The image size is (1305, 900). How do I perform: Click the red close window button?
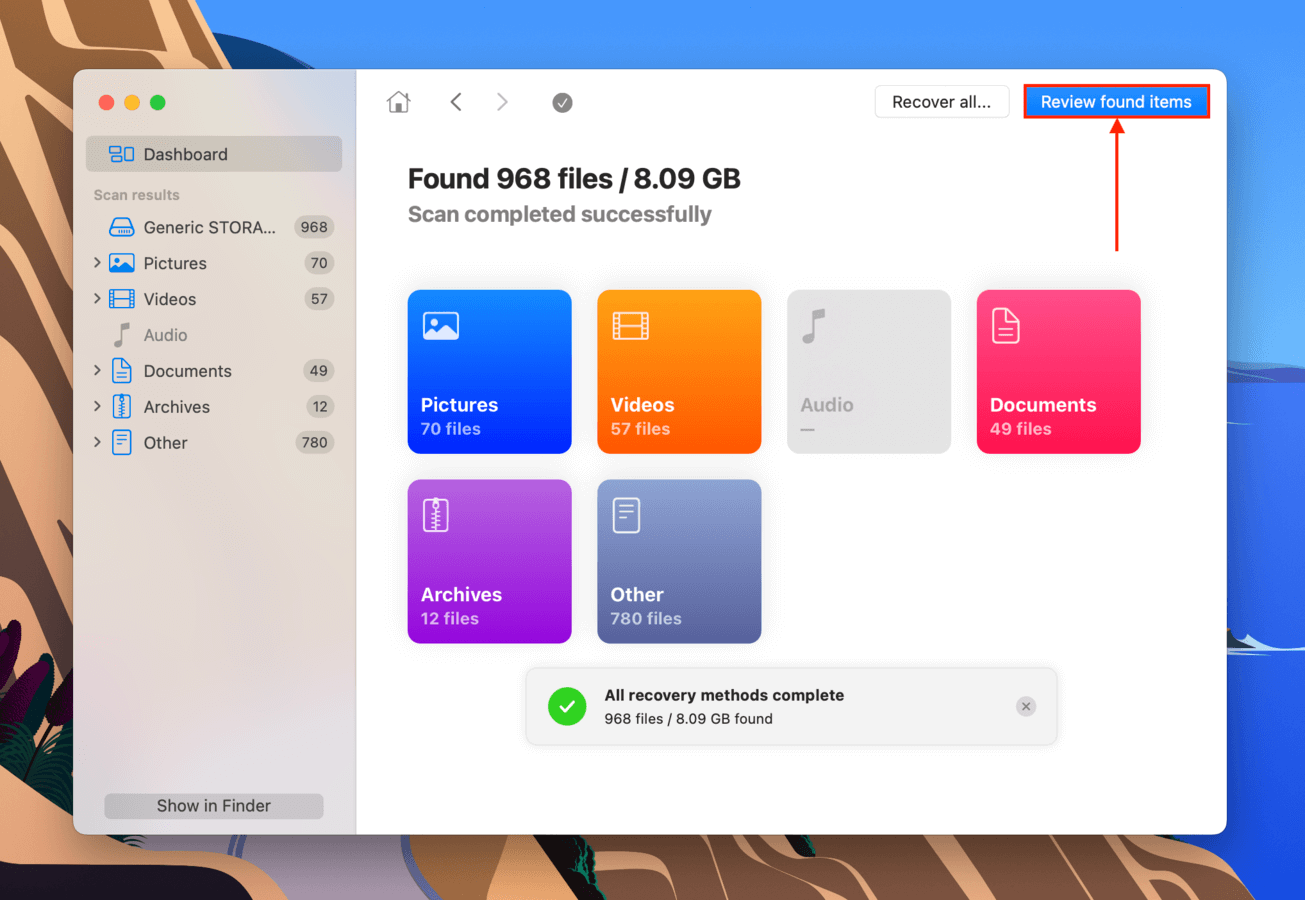(106, 103)
